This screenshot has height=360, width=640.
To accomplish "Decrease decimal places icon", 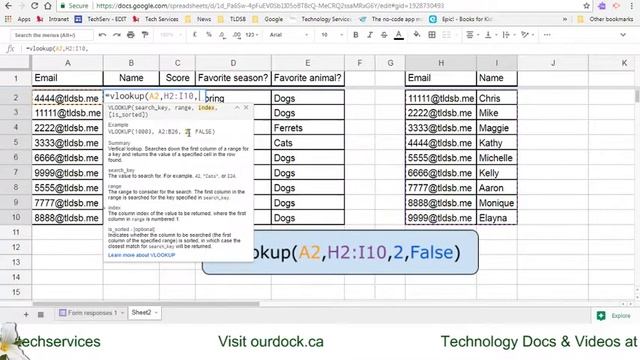I will tap(222, 35).
